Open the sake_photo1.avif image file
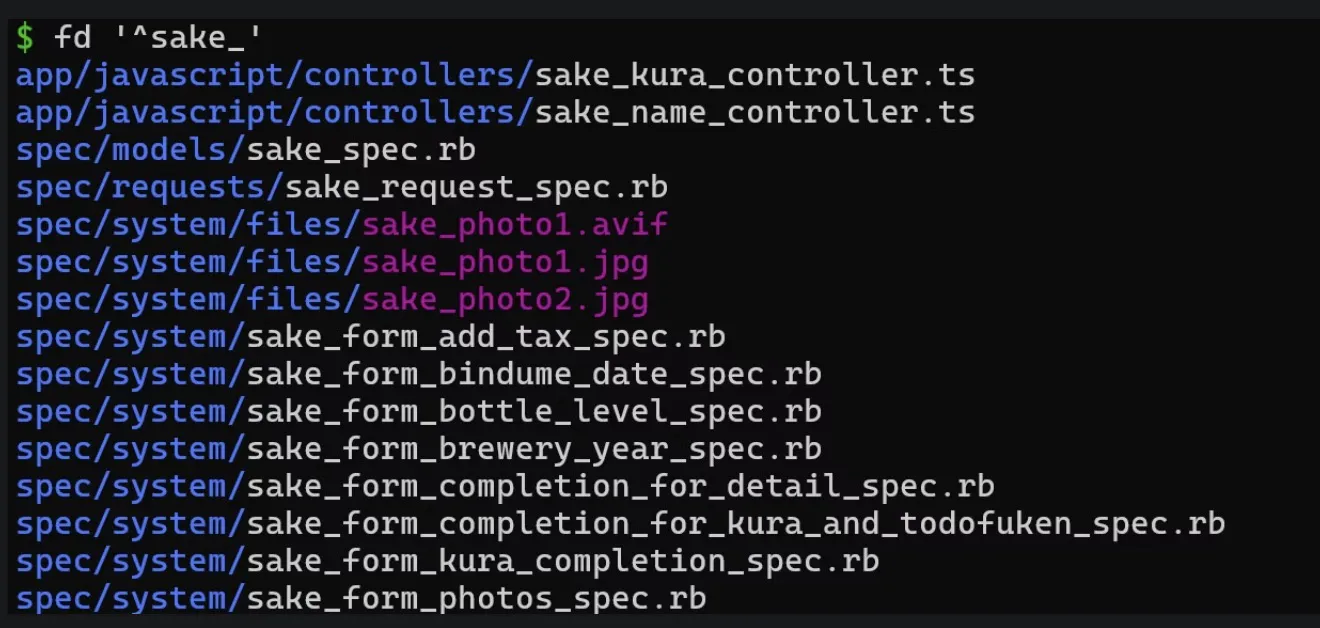Viewport: 1320px width, 628px height. [514, 224]
